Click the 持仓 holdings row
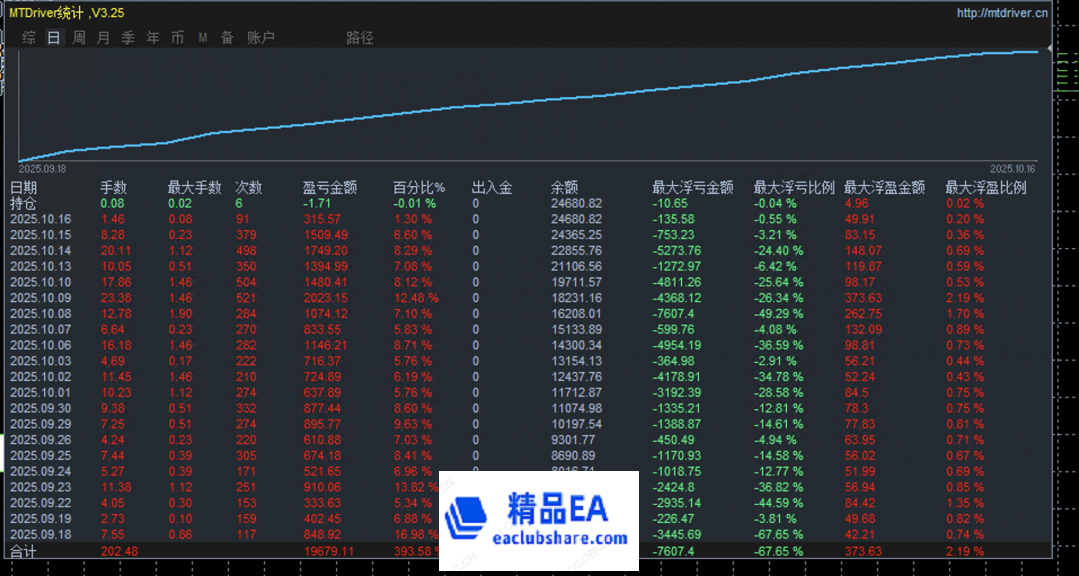Screen dimensions: 1079x576 23,203
